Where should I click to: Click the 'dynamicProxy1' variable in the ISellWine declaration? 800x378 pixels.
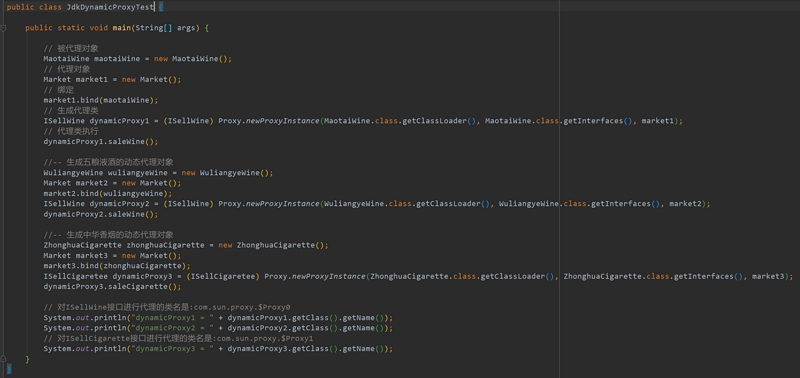coord(119,121)
